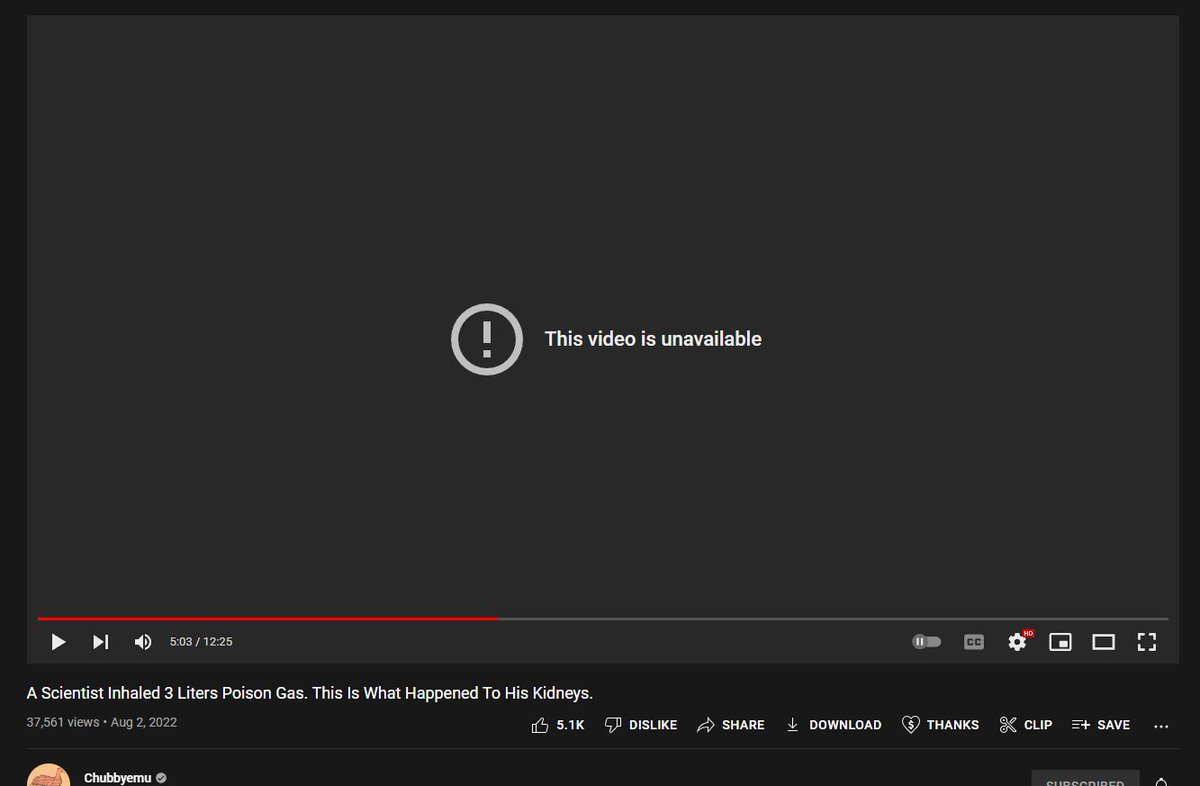1200x786 pixels.
Task: Click the 5:03 / 12:25 time display
Action: point(201,642)
